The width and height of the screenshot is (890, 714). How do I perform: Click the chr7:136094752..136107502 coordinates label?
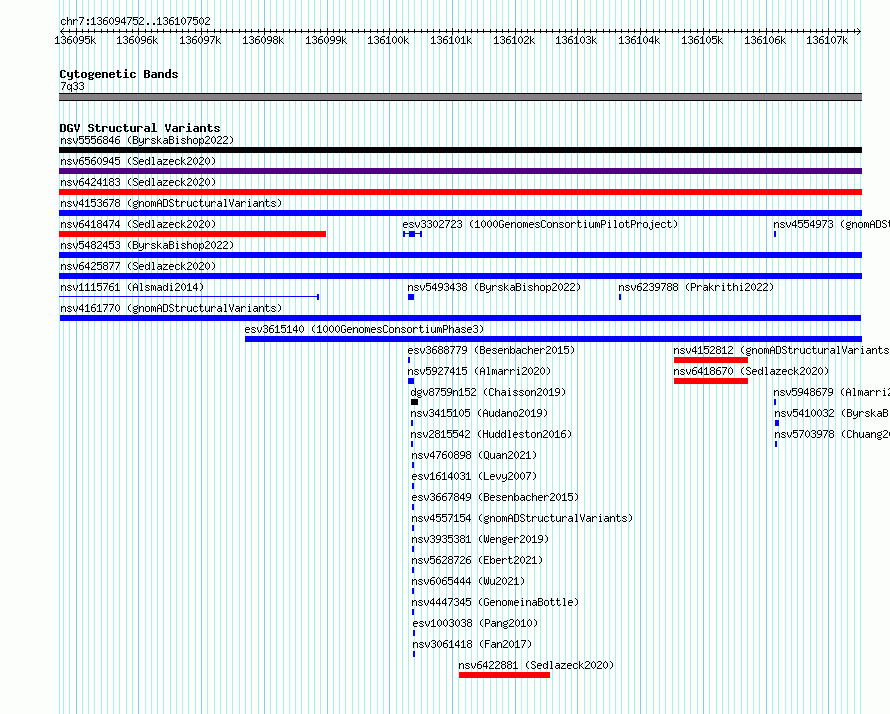[x=135, y=21]
